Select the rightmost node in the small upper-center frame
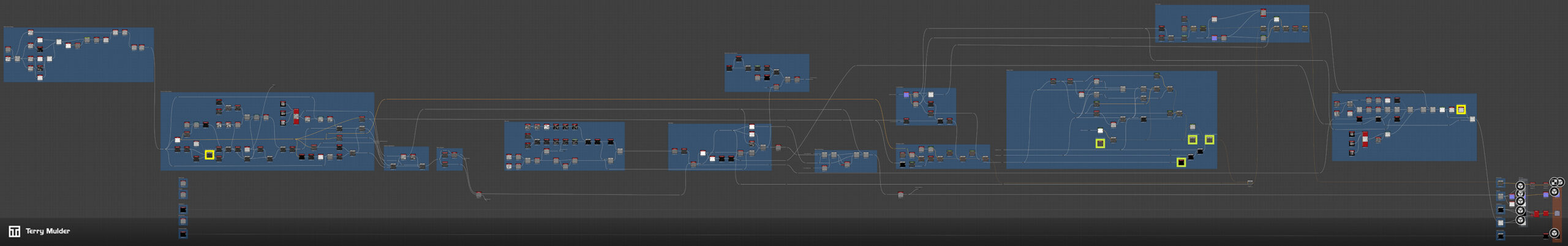 pyautogui.click(x=797, y=80)
